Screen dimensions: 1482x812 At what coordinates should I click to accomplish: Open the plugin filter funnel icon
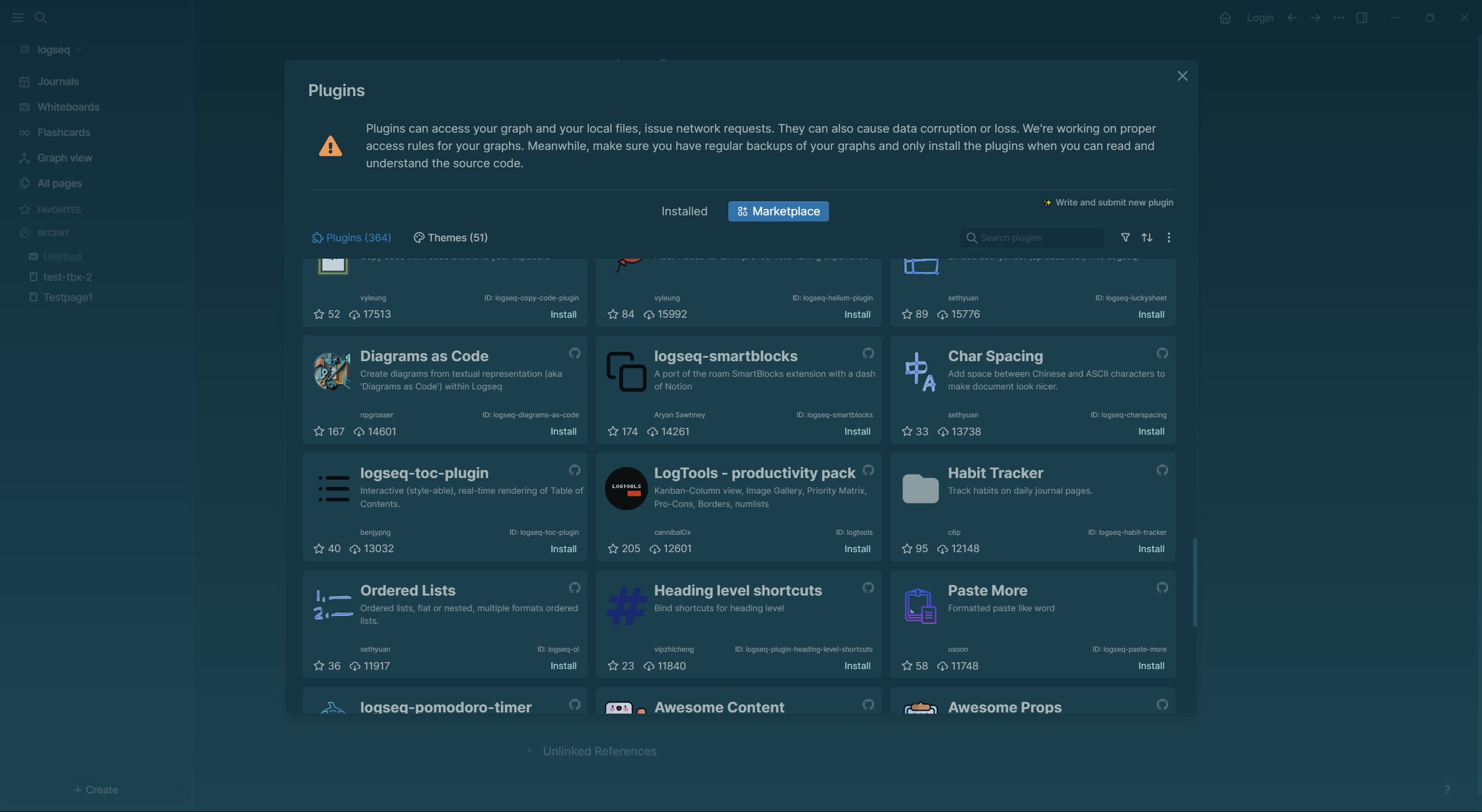tap(1125, 237)
